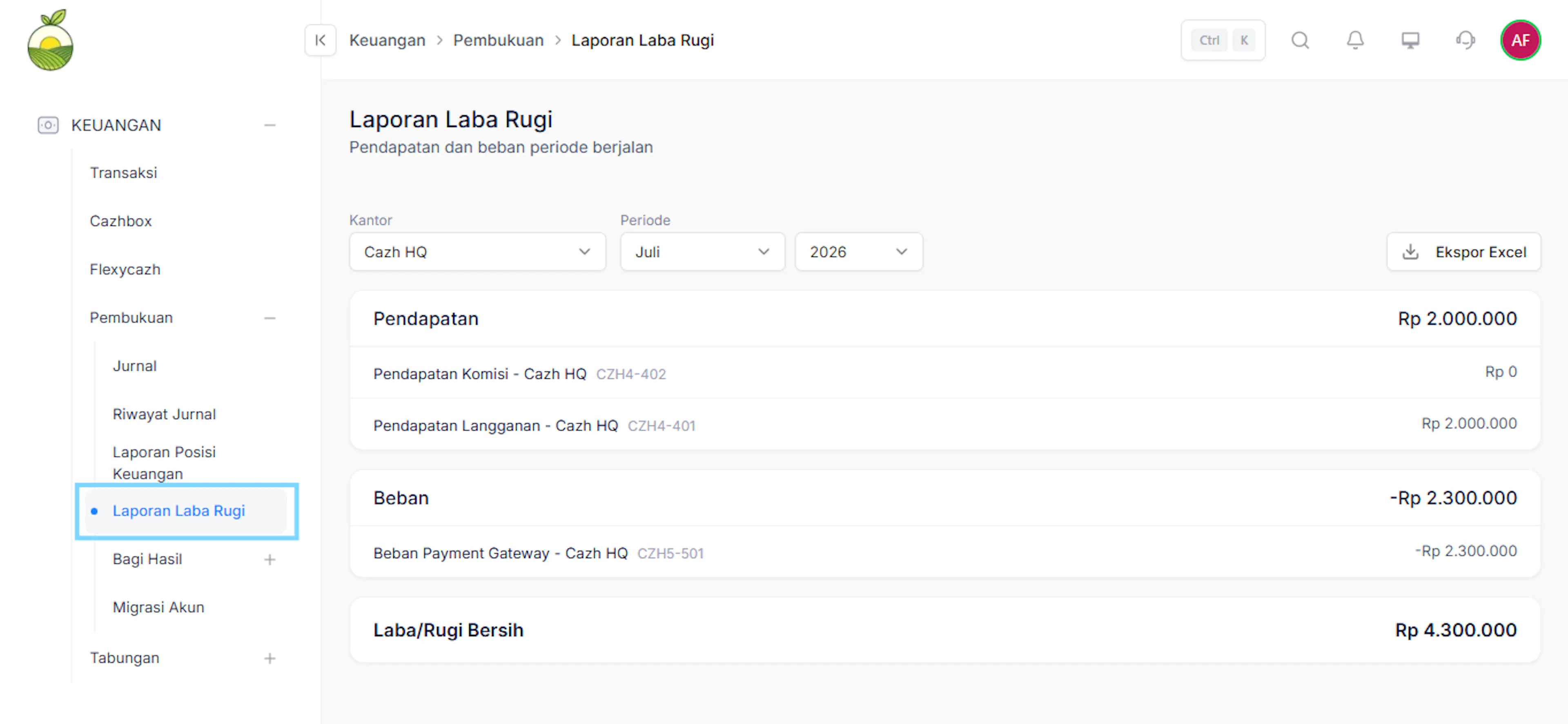The image size is (1568, 724).
Task: Open the 2026 year dropdown
Action: [858, 252]
